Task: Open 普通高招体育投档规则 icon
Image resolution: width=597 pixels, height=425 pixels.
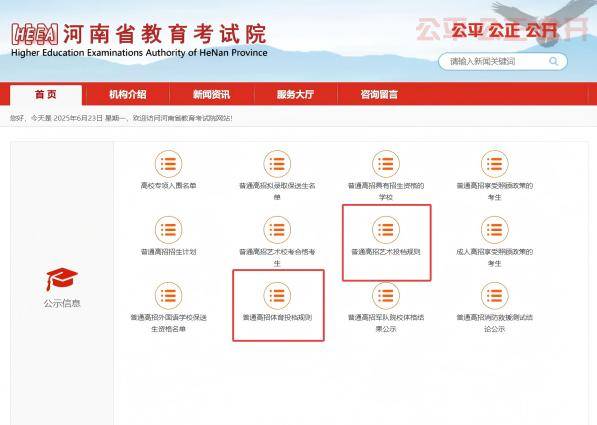Action: (277, 296)
